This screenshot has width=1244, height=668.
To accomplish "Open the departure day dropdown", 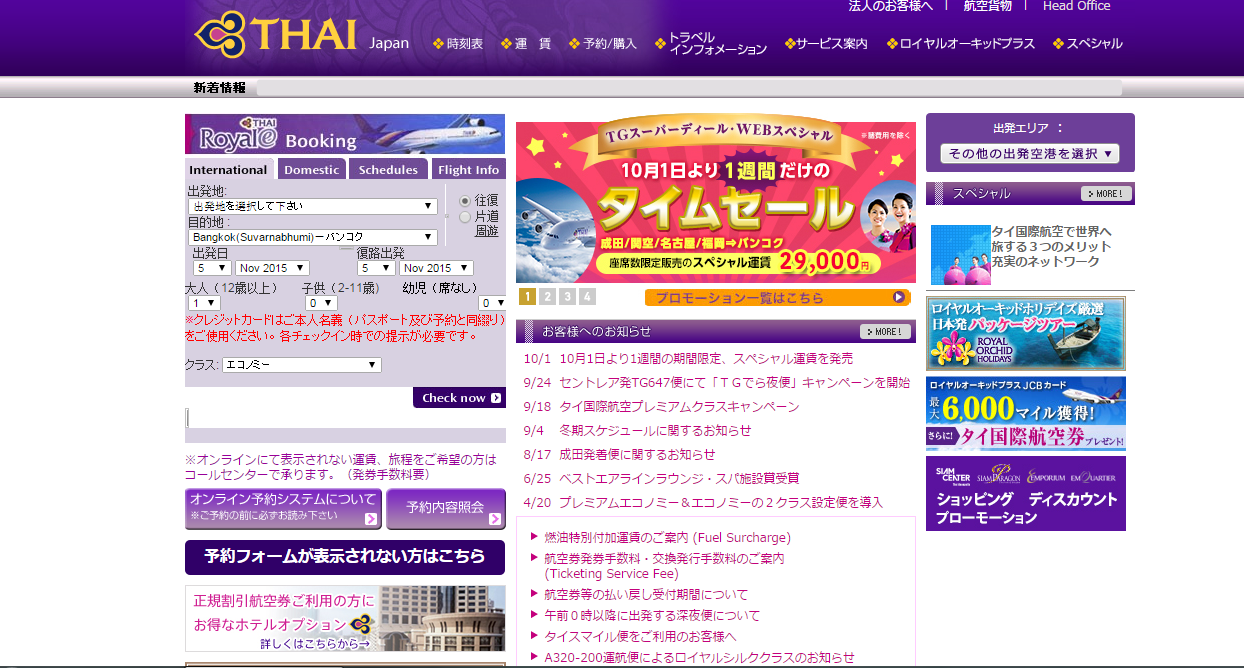I will (x=212, y=268).
